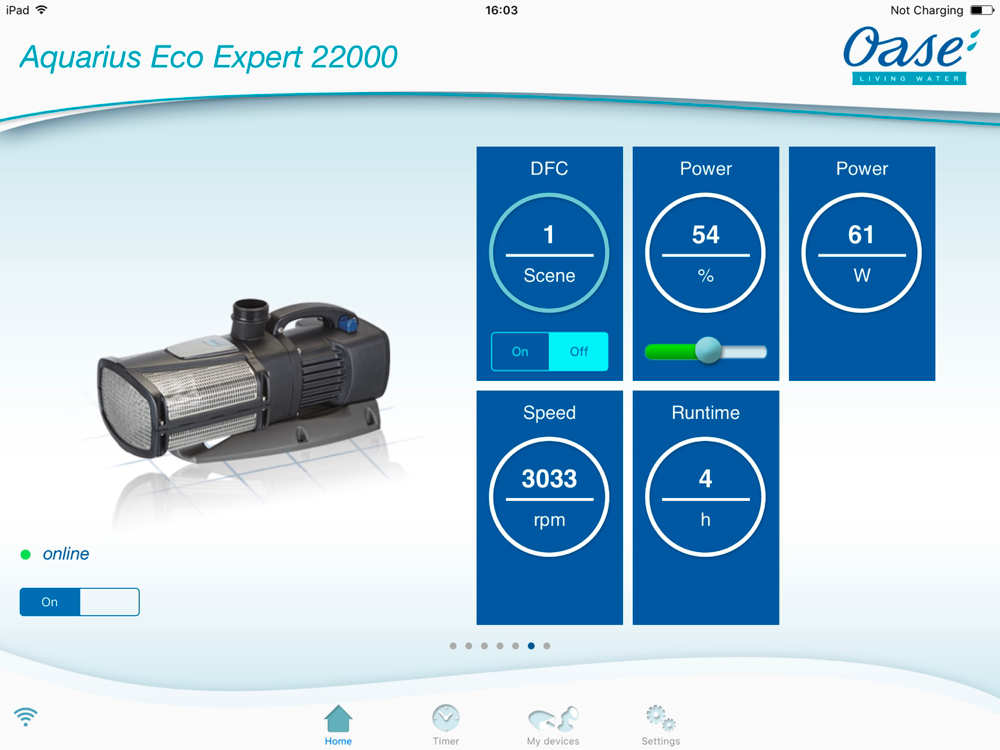Tap the DFC tile heading
Screen dimensions: 1000x750
(549, 168)
